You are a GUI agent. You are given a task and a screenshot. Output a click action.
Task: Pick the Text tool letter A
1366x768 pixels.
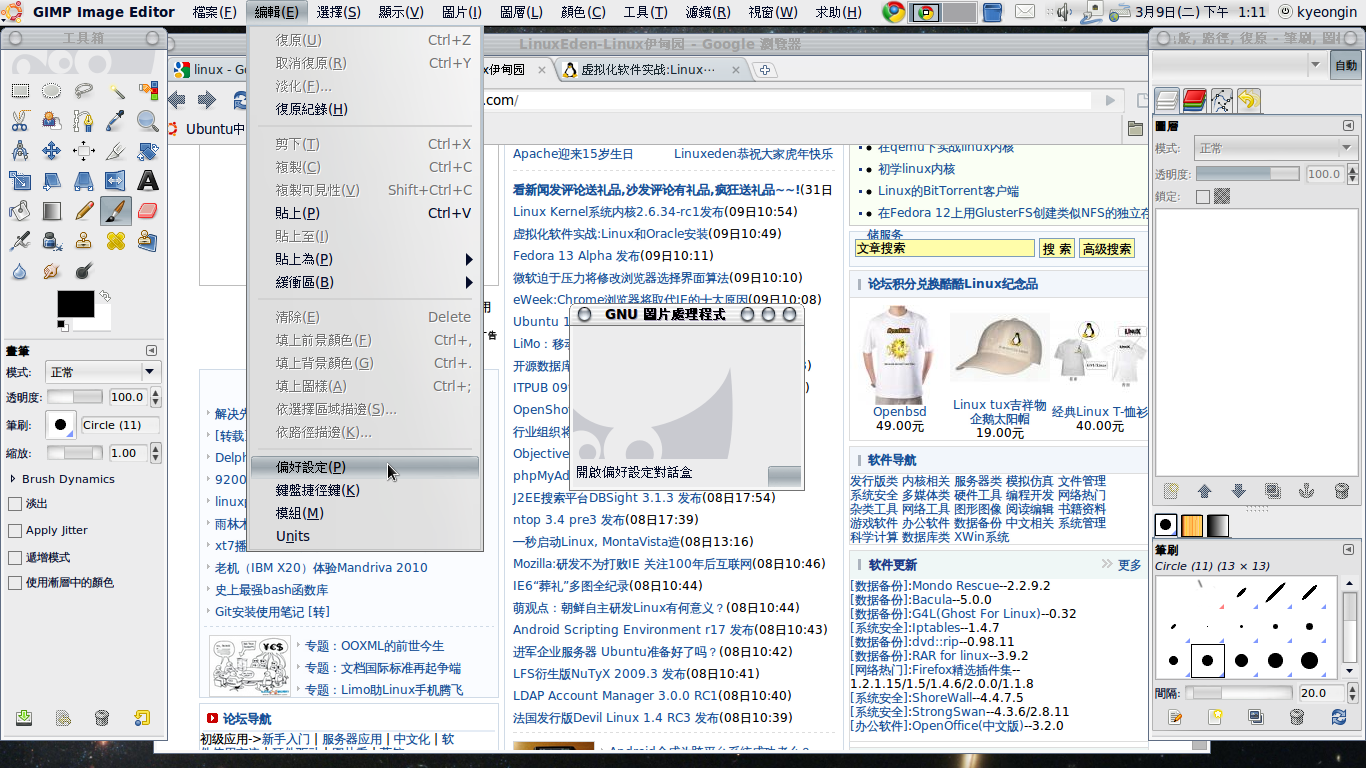click(x=148, y=181)
